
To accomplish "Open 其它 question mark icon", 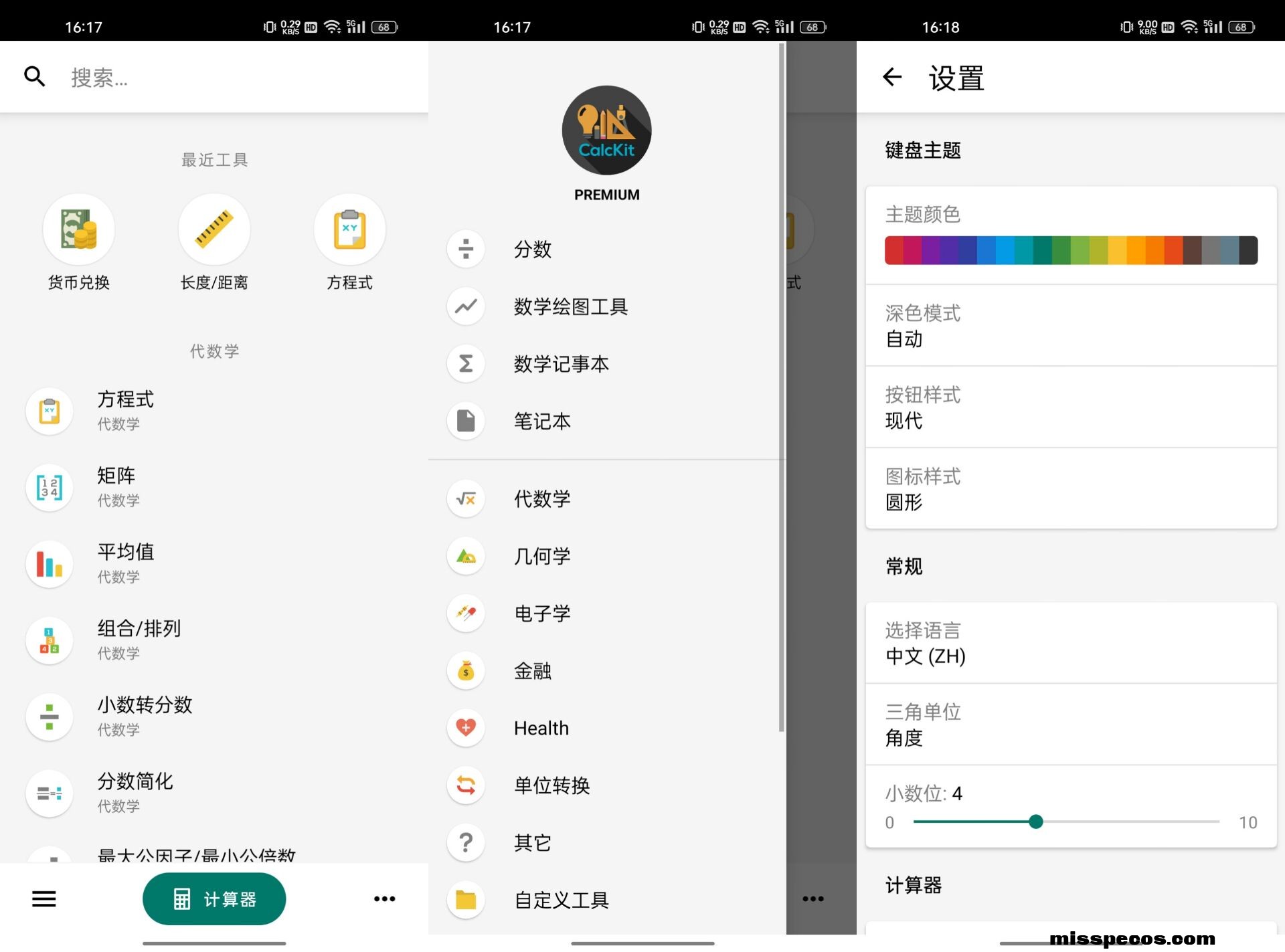I will 466,842.
